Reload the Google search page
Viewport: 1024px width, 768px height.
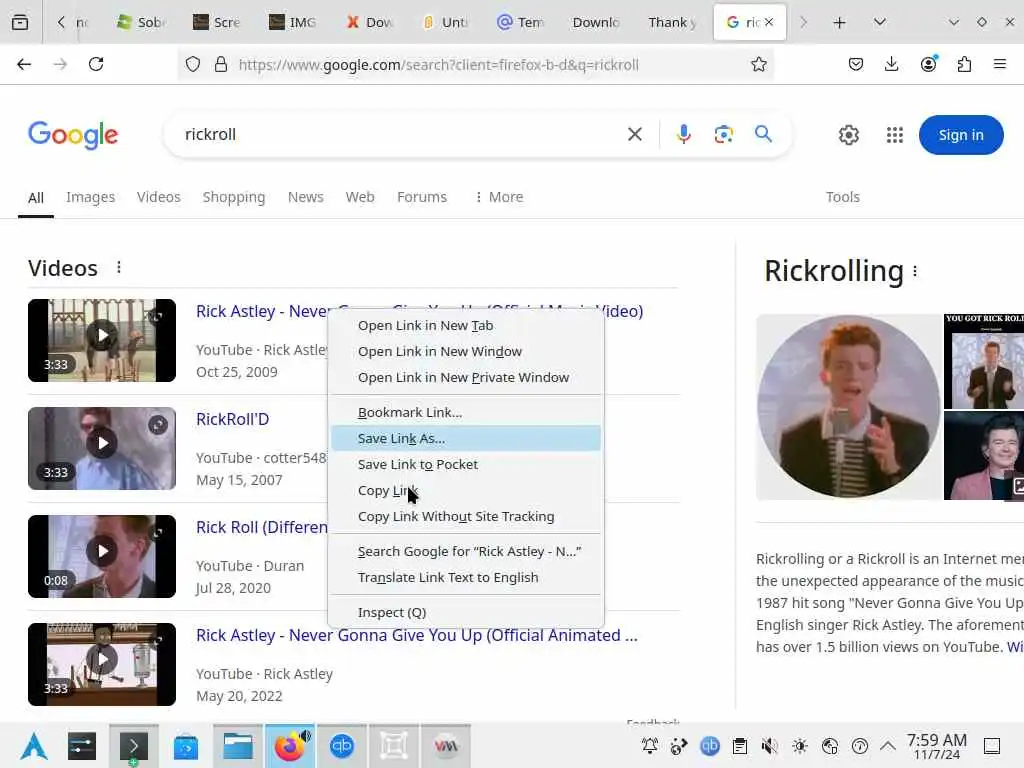pyautogui.click(x=96, y=64)
